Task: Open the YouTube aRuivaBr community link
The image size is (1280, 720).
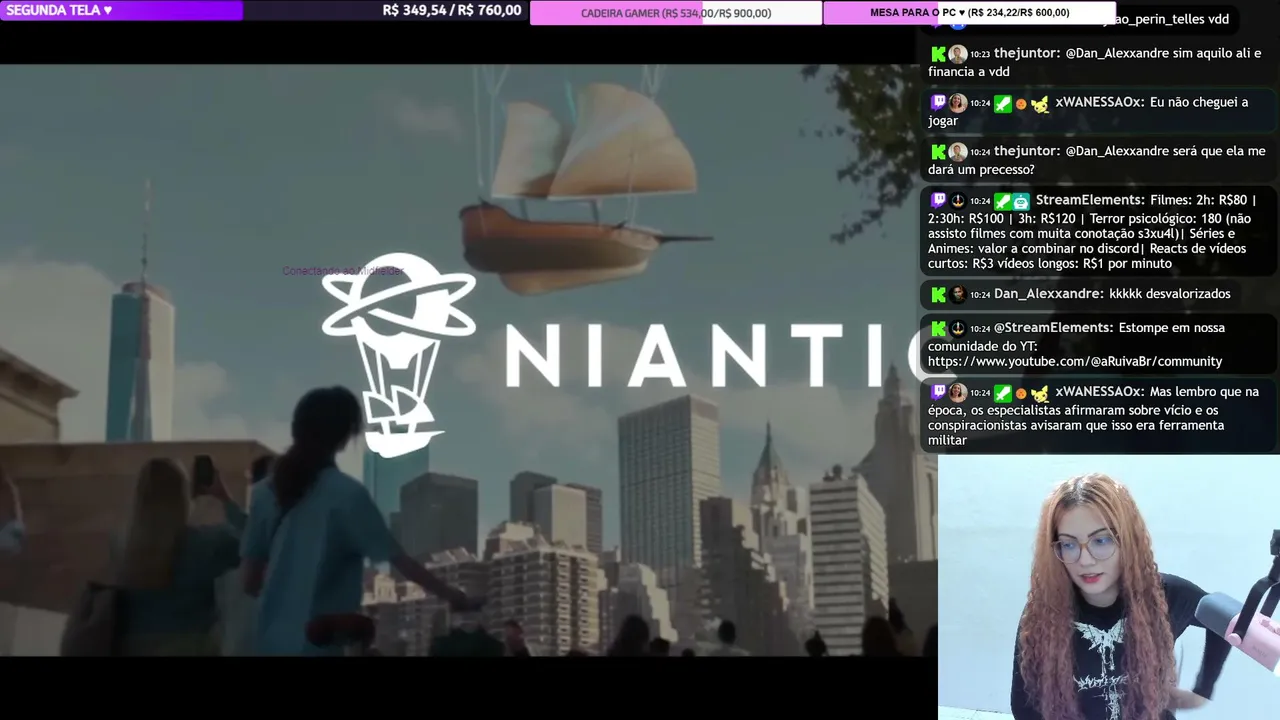Action: 1075,361
